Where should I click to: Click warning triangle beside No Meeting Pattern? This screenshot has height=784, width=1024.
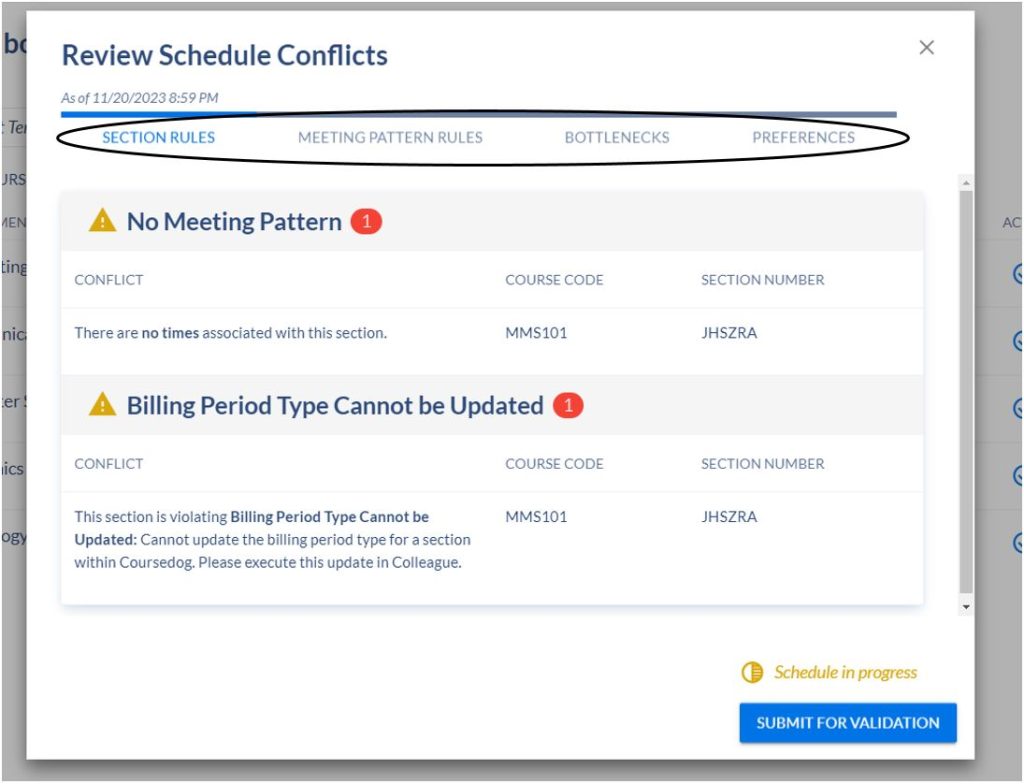[x=102, y=221]
